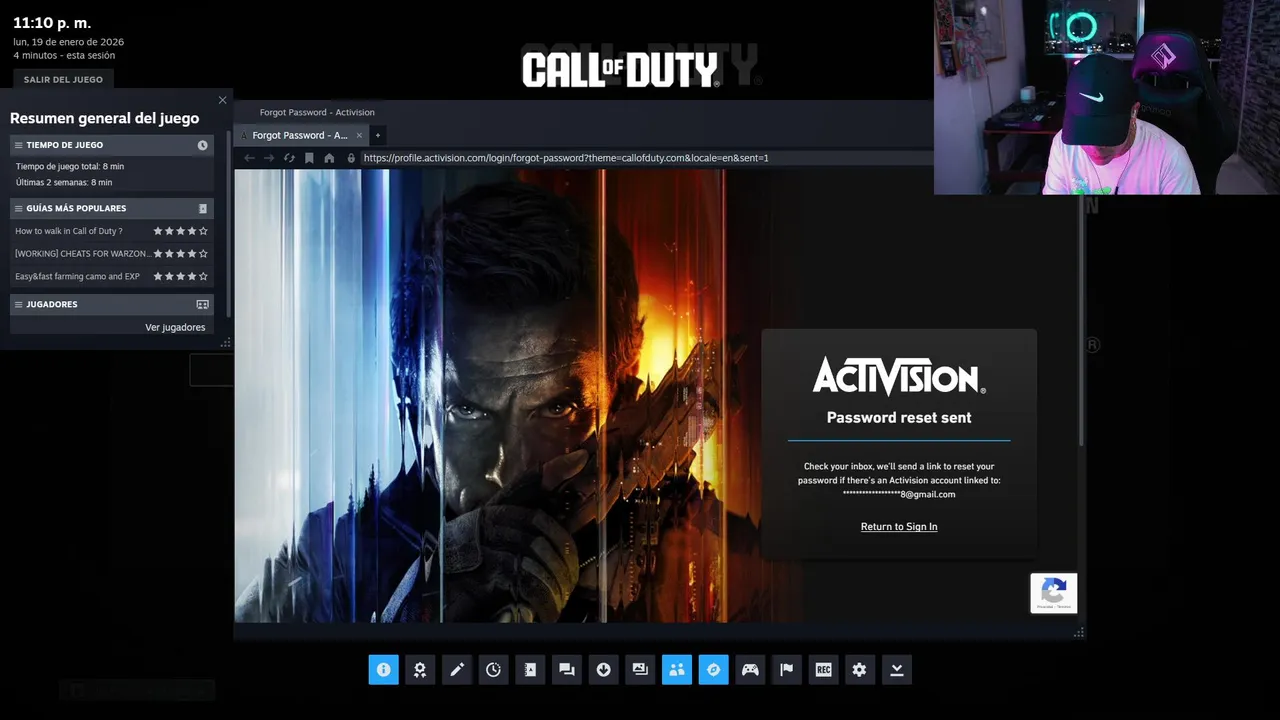
Task: Toggle the Friends list icon in overlay toolbar
Action: click(x=677, y=670)
